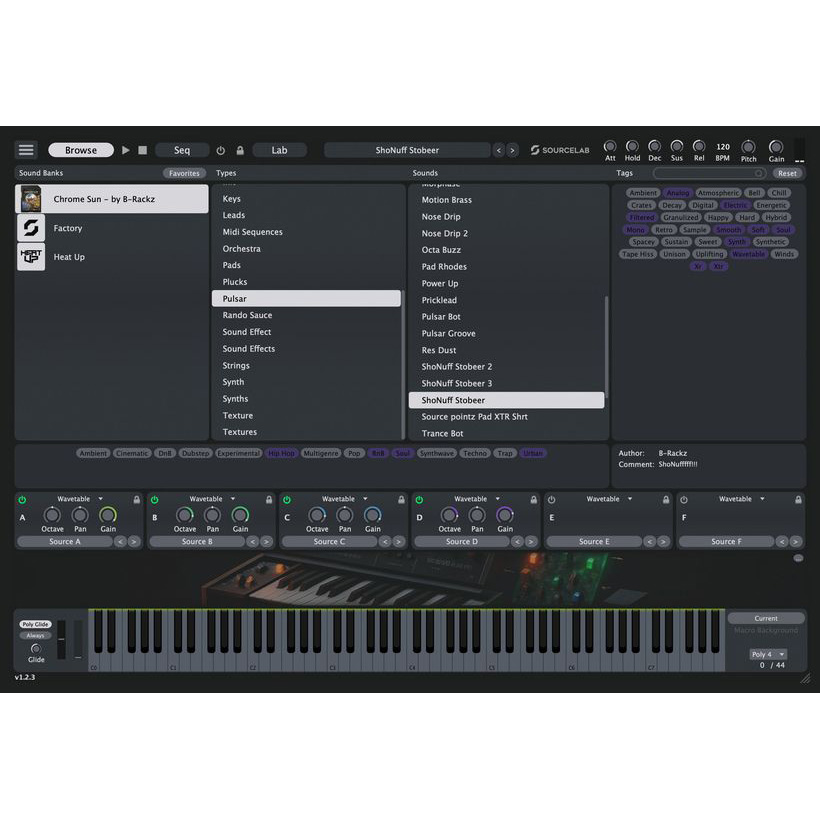Image resolution: width=820 pixels, height=820 pixels.
Task: Click the tags Reset button
Action: point(788,173)
